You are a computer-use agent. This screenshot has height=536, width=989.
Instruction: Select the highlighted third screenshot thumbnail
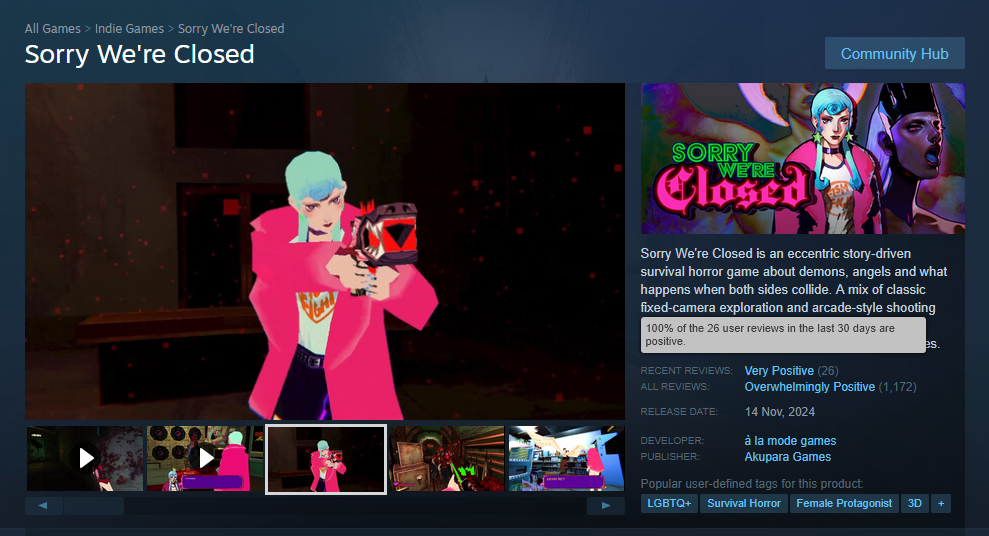point(325,459)
